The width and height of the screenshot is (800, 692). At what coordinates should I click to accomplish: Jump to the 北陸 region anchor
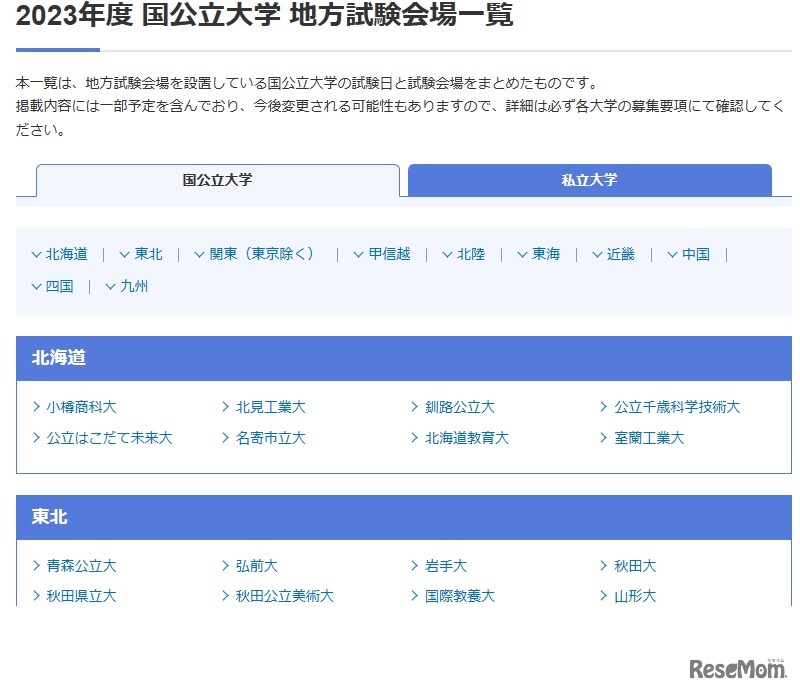click(464, 254)
